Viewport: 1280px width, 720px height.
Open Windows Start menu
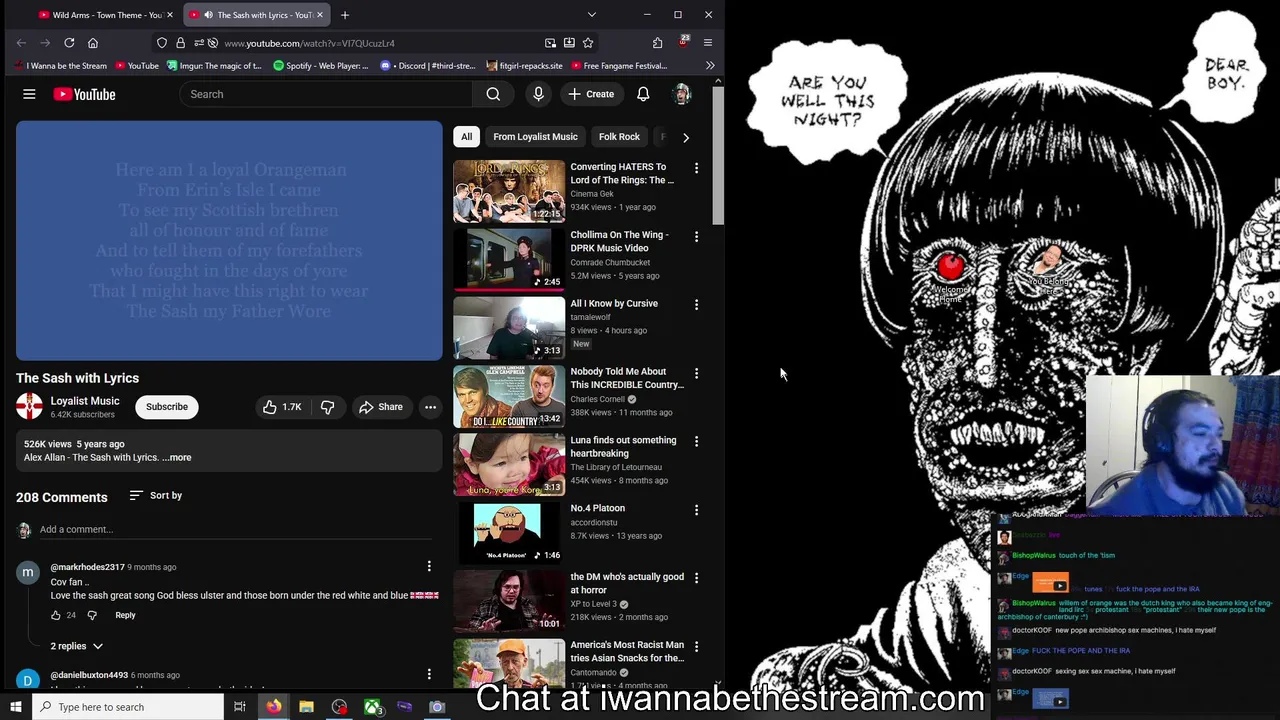[15, 707]
